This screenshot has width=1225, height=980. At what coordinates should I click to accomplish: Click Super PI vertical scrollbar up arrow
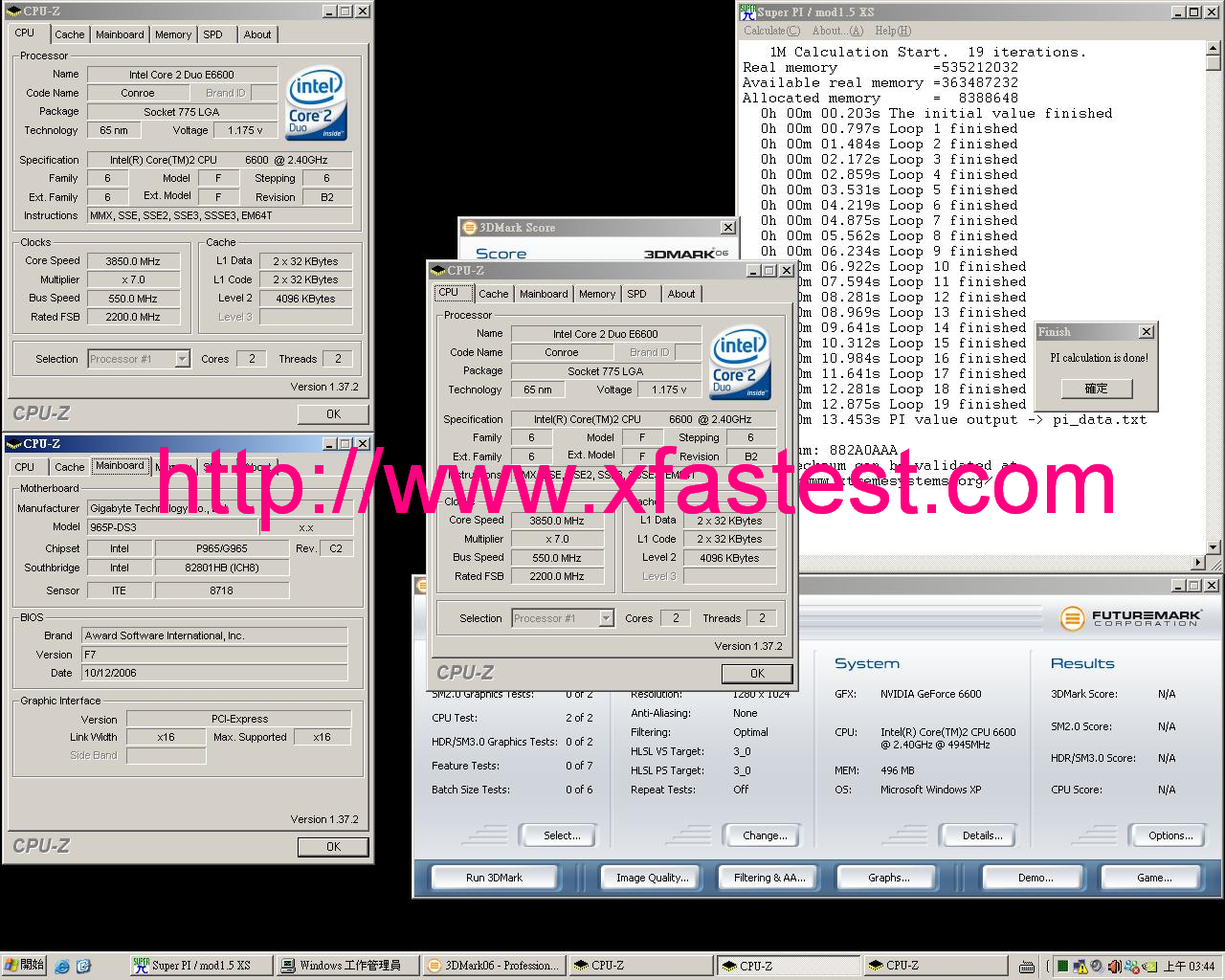coord(1213,48)
